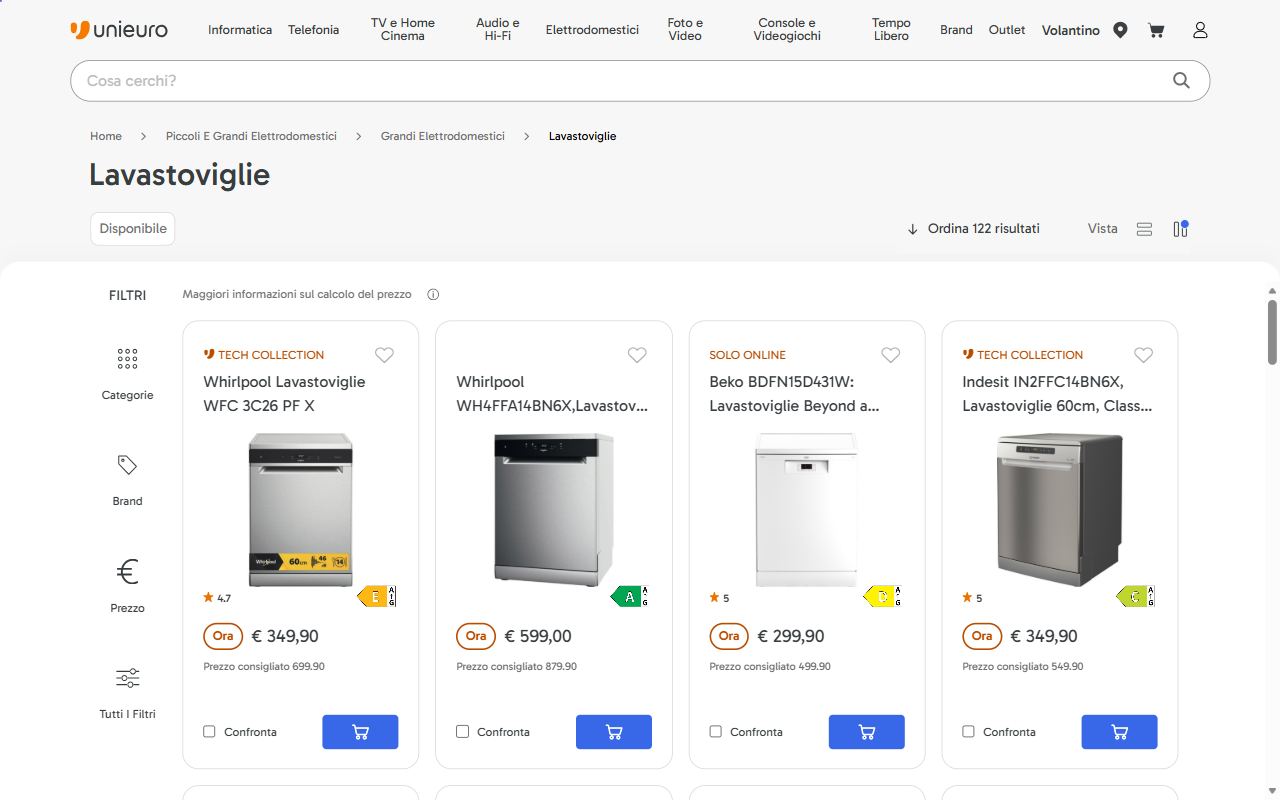Open the shopping cart in header
Image resolution: width=1280 pixels, height=800 pixels.
(x=1156, y=30)
